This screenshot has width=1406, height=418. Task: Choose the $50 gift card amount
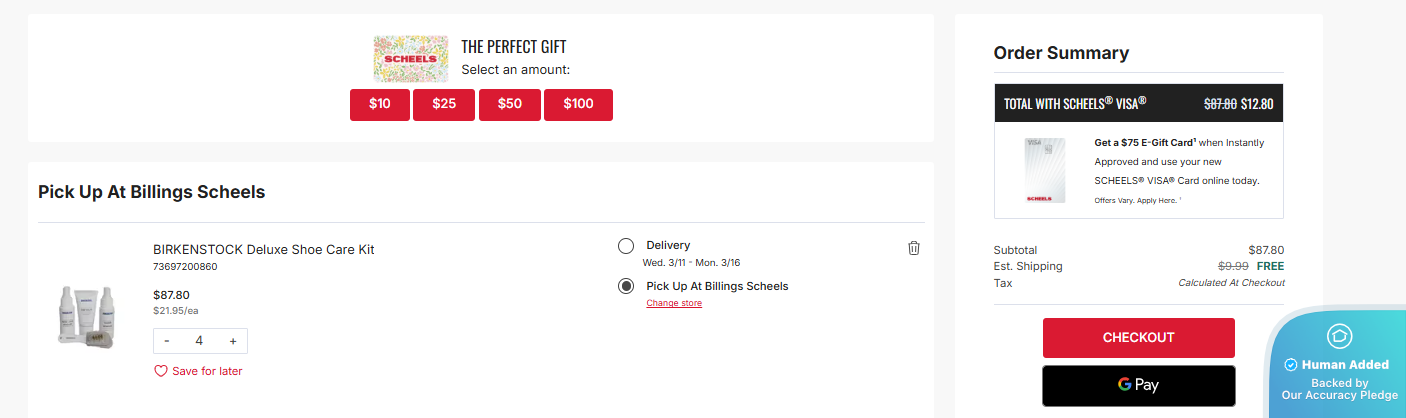[509, 104]
